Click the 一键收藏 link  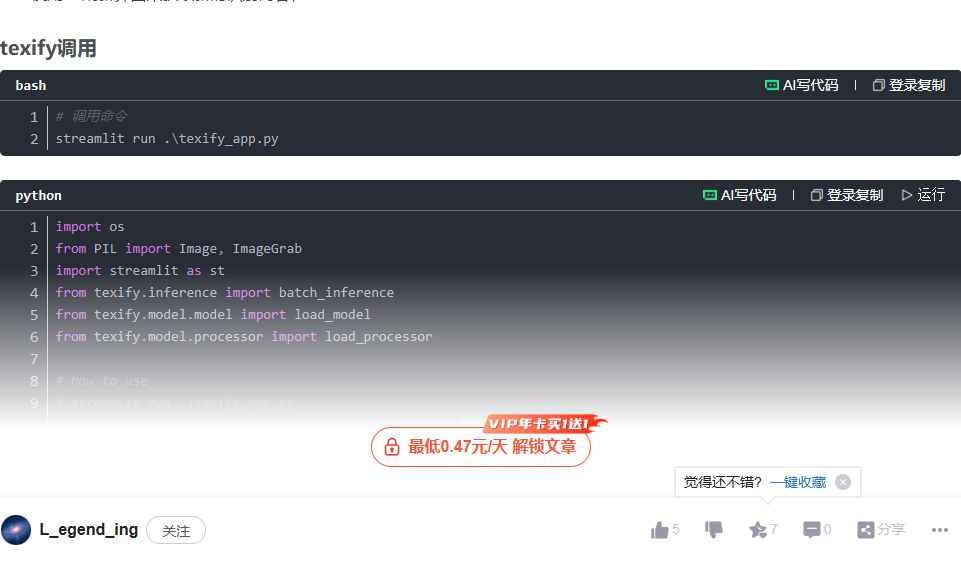pyautogui.click(x=798, y=482)
